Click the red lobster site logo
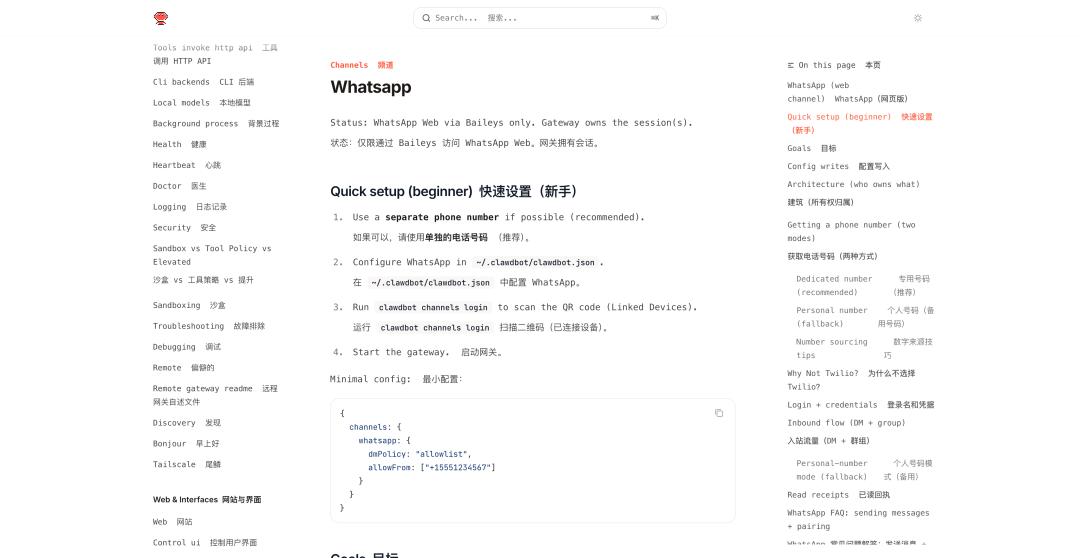 pos(160,18)
